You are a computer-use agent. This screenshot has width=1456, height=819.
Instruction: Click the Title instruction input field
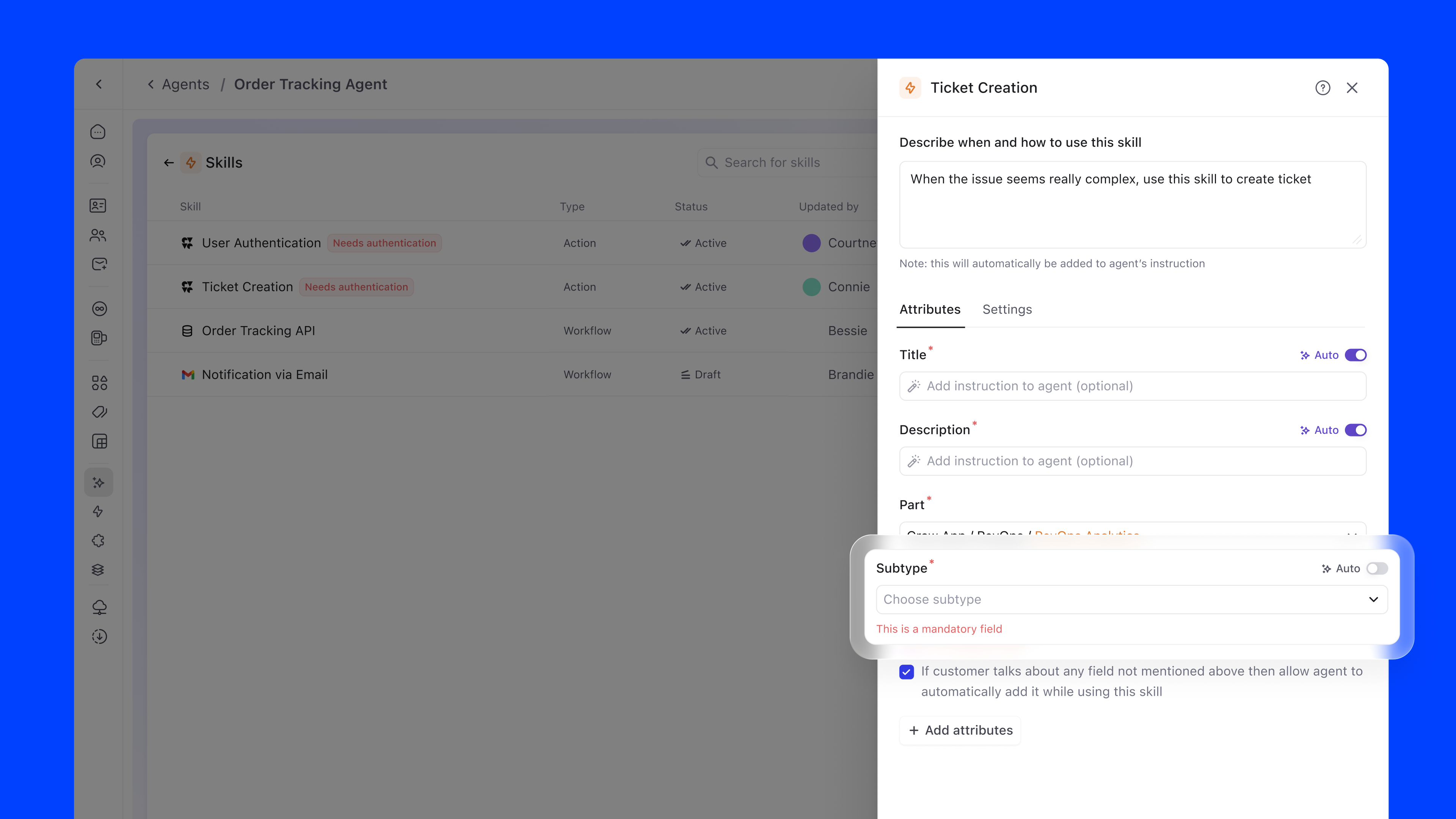point(1133,386)
